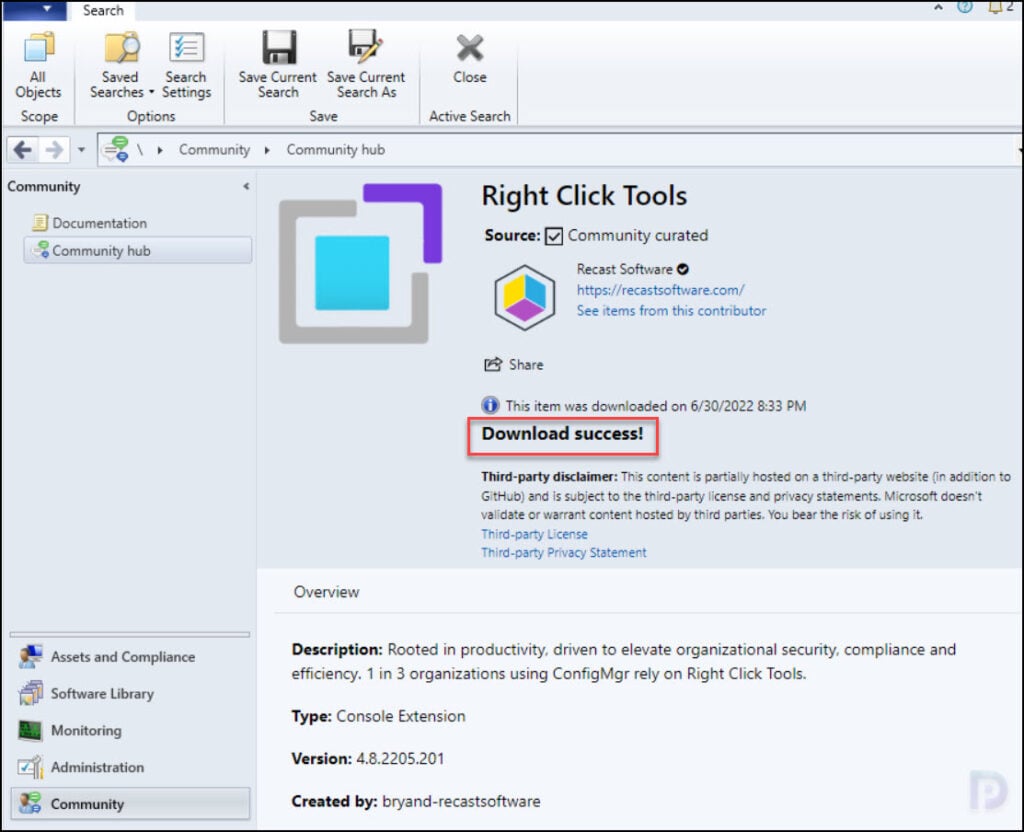The image size is (1024, 832).
Task: Open Saved Searches in the ribbon
Action: point(121,65)
